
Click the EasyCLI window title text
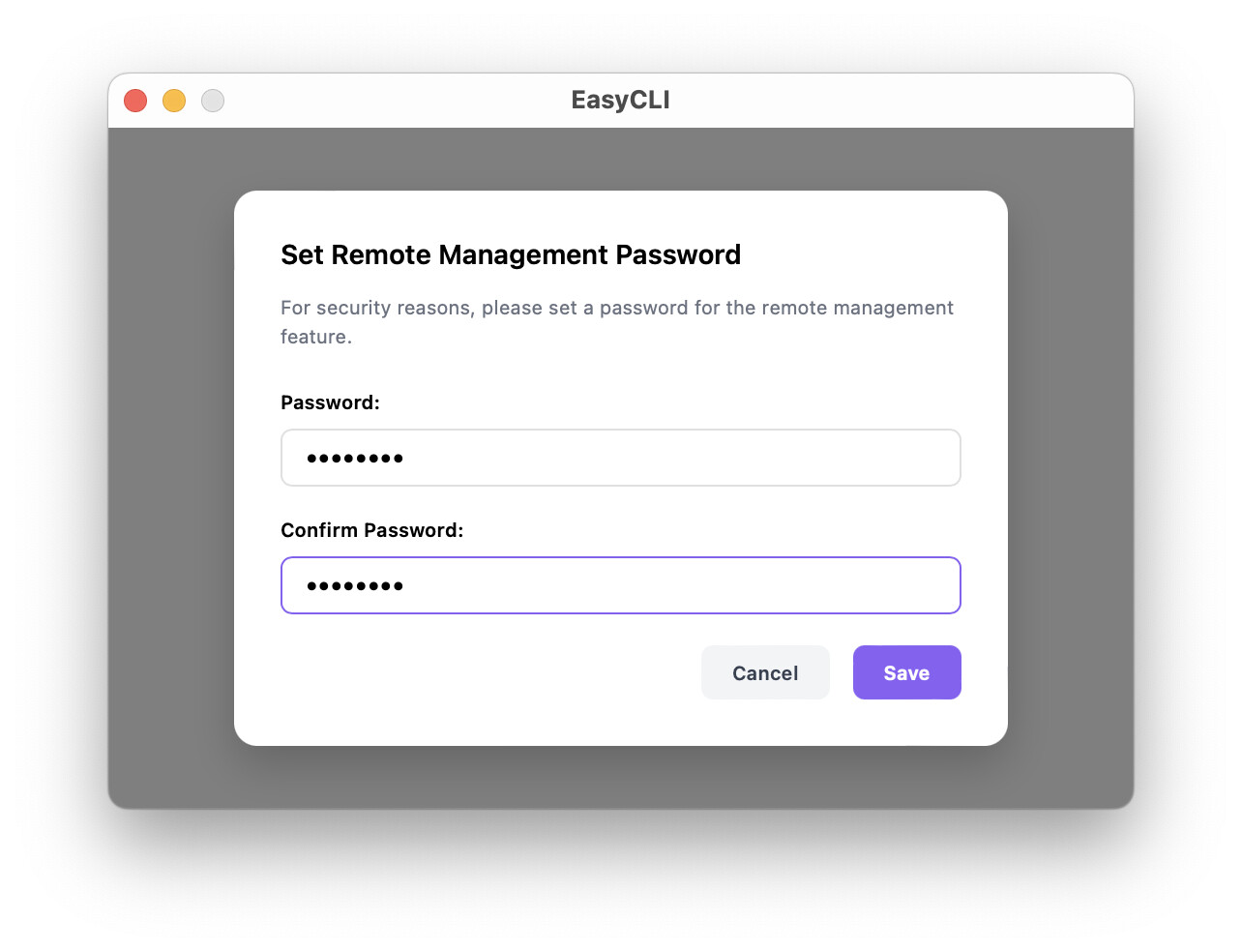[620, 100]
